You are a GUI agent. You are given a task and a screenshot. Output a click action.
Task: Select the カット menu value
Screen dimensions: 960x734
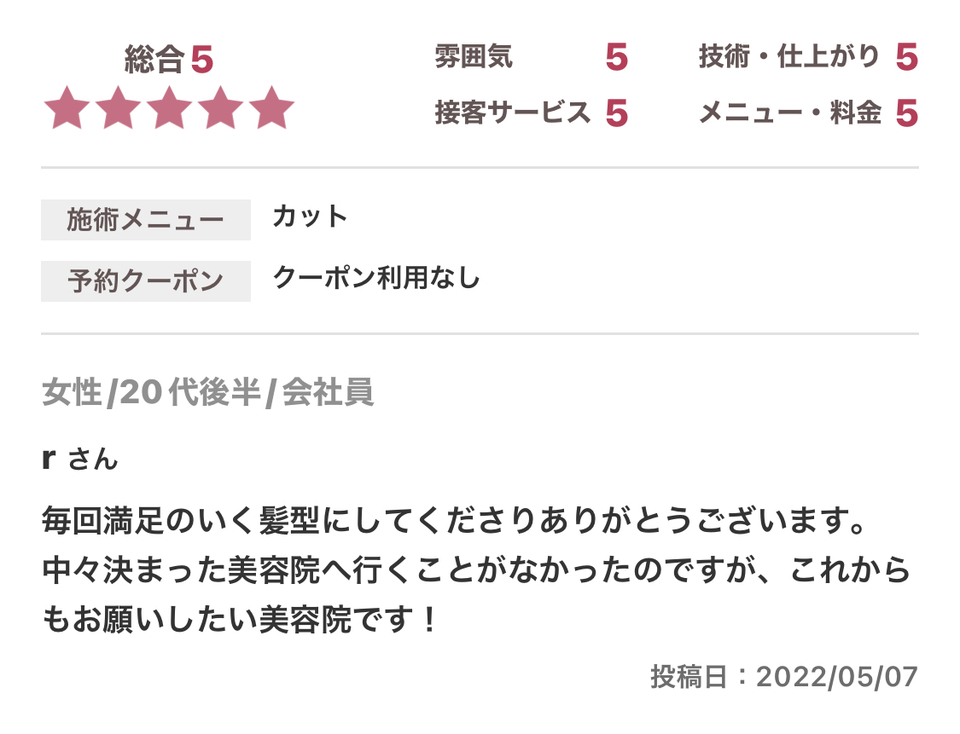[310, 217]
